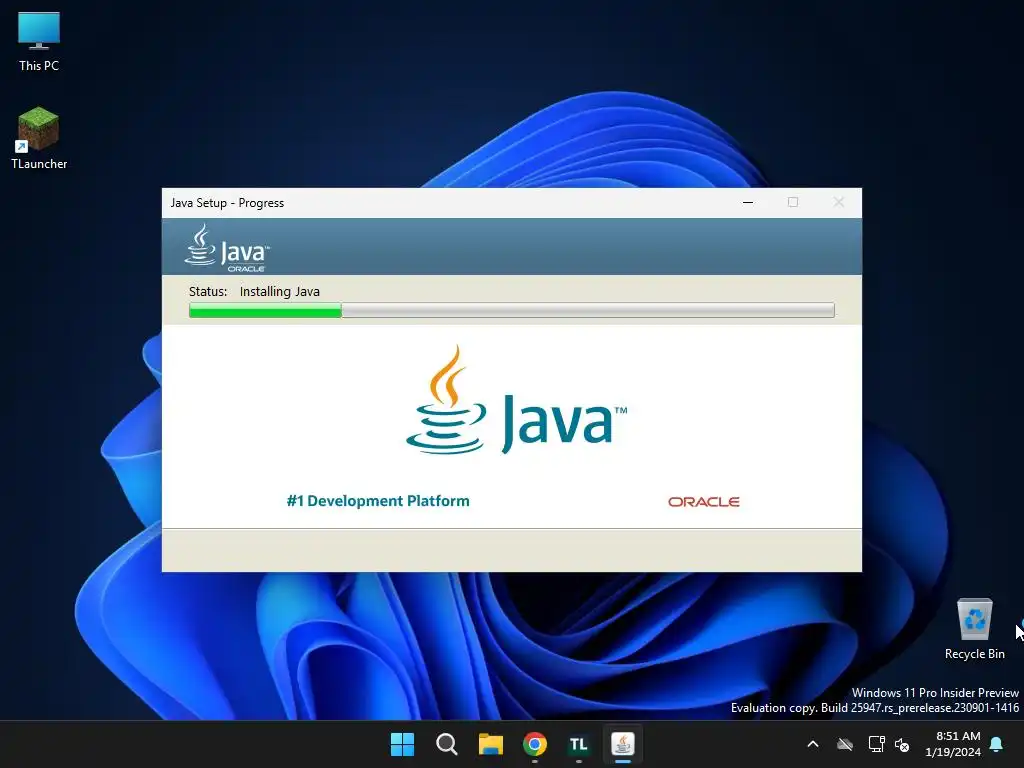Viewport: 1024px width, 768px height.
Task: Switch to the TL launcher taskbar app
Action: click(x=579, y=744)
